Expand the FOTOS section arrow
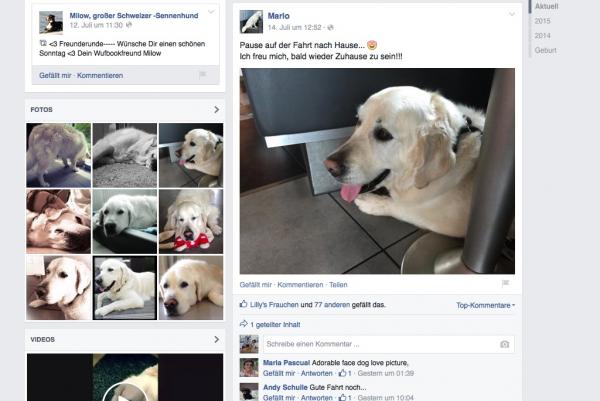Screen dimensions: 600x401 217,109
